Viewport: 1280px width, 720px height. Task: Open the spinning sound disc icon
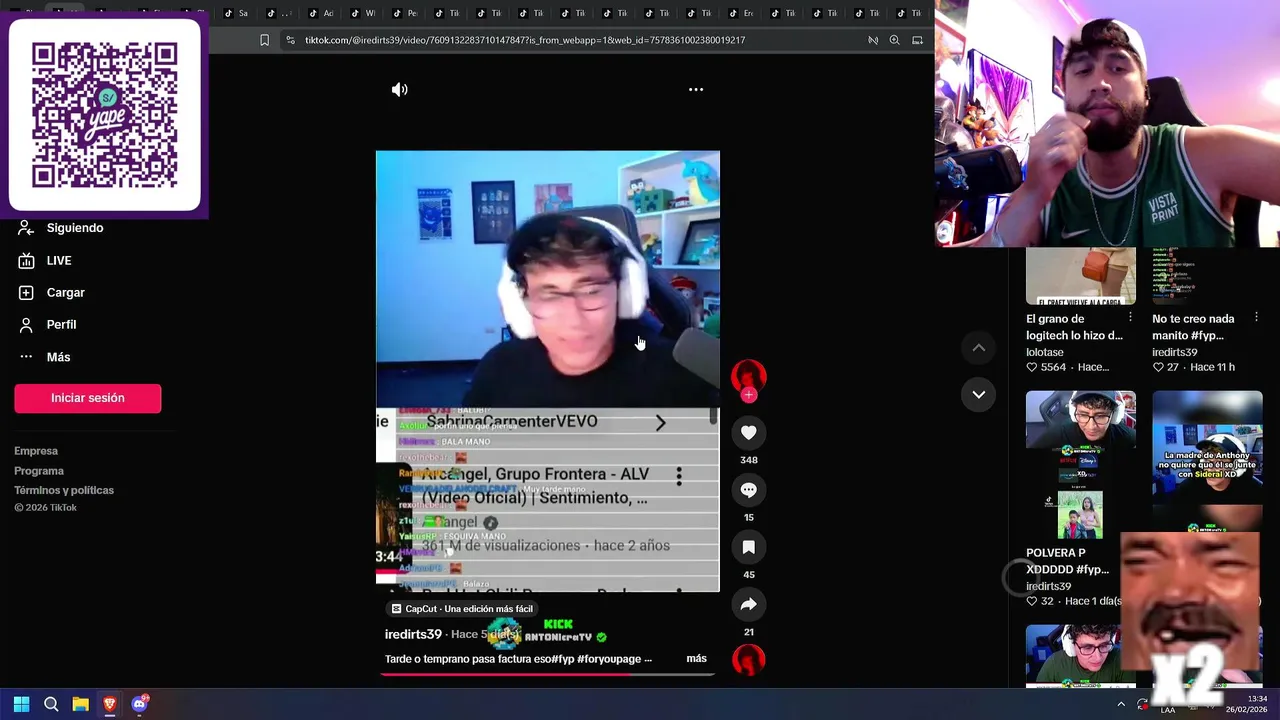tap(748, 660)
